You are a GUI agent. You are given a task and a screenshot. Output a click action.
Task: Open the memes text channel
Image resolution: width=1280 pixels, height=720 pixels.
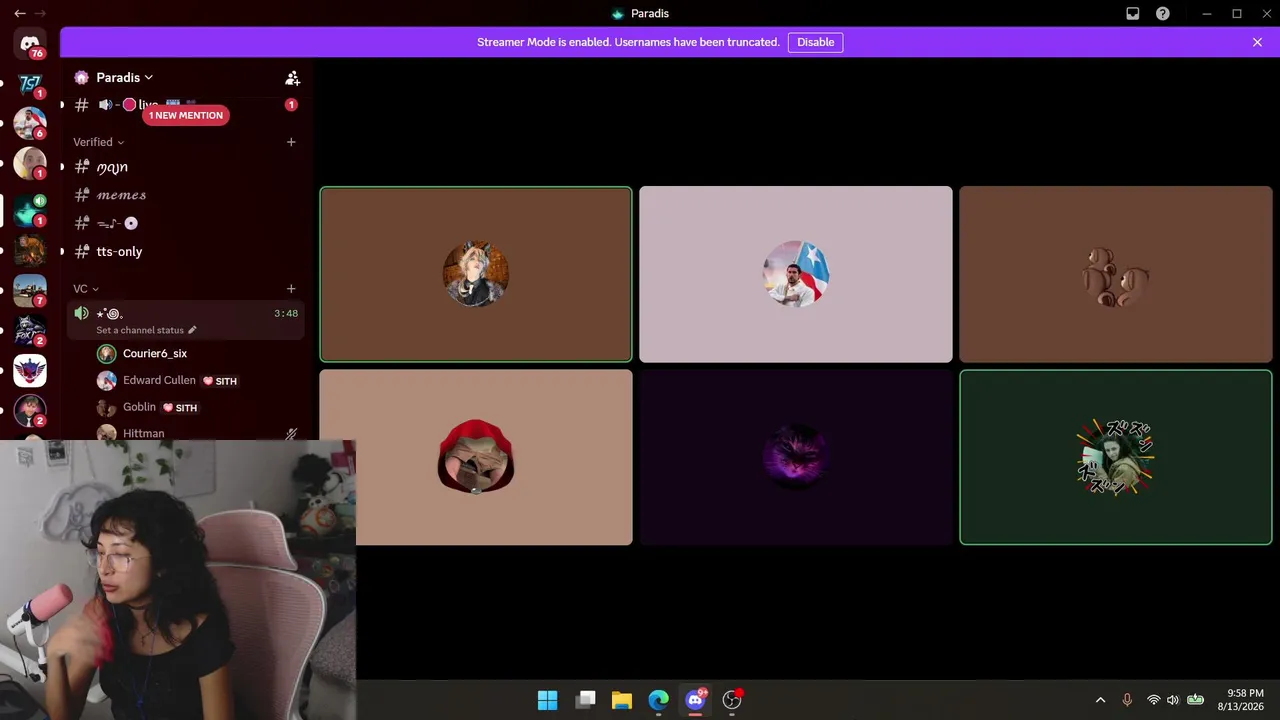pyautogui.click(x=186, y=195)
